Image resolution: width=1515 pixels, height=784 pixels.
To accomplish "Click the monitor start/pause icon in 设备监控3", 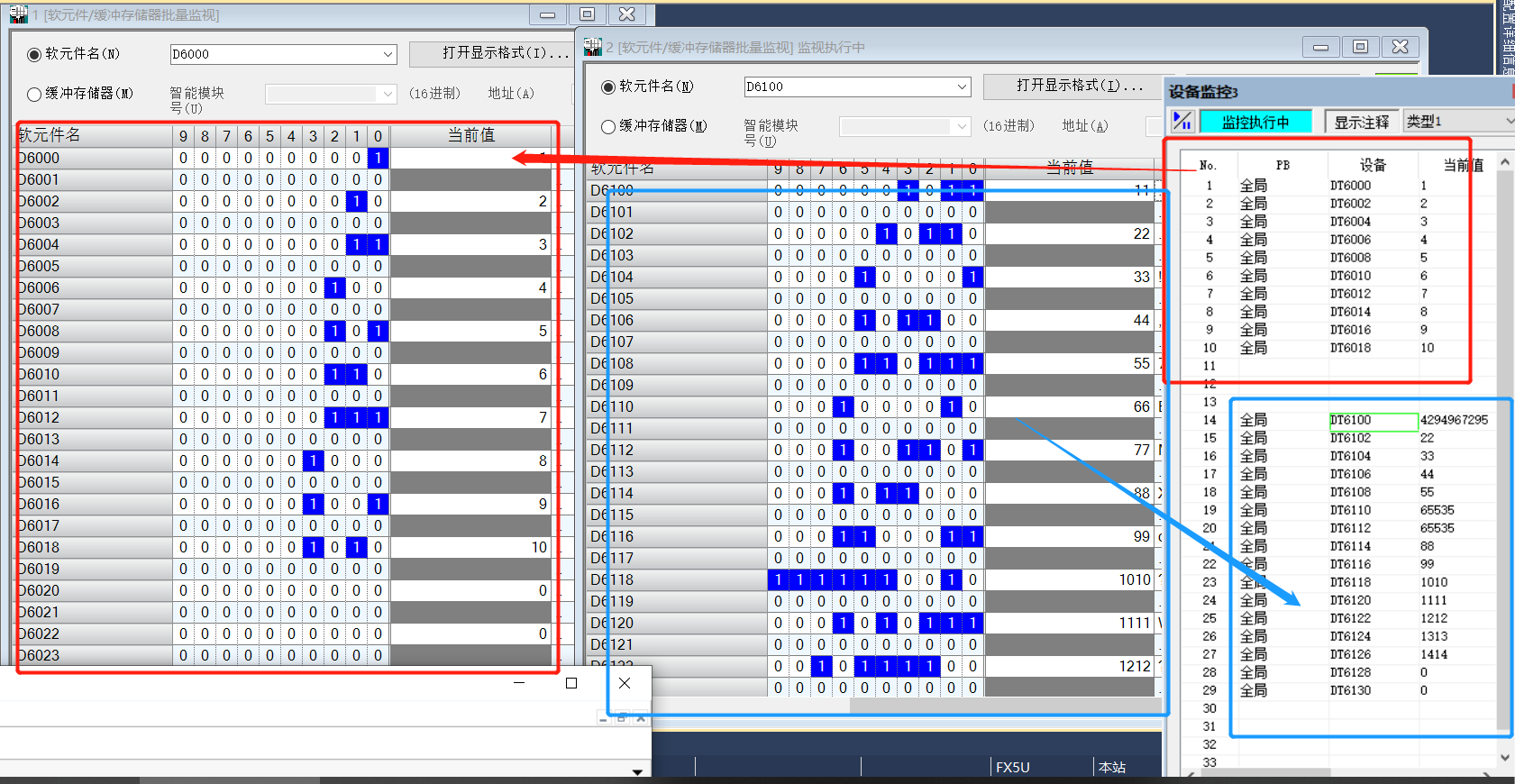I will coord(1182,122).
